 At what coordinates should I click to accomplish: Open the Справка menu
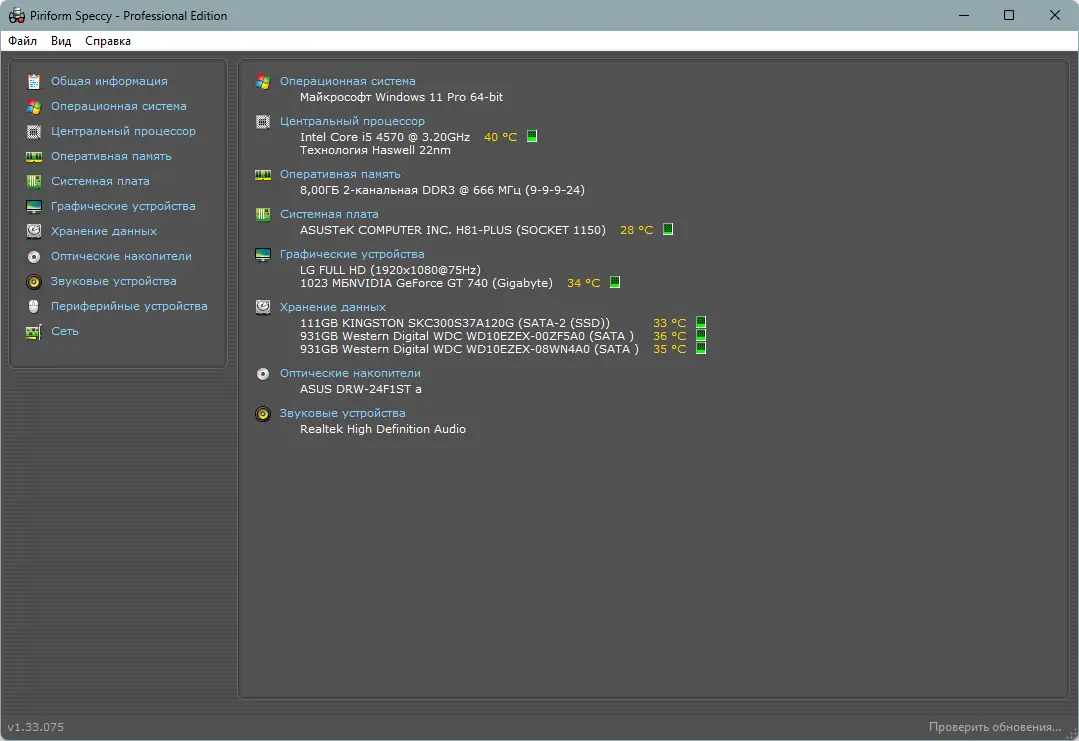(x=107, y=41)
